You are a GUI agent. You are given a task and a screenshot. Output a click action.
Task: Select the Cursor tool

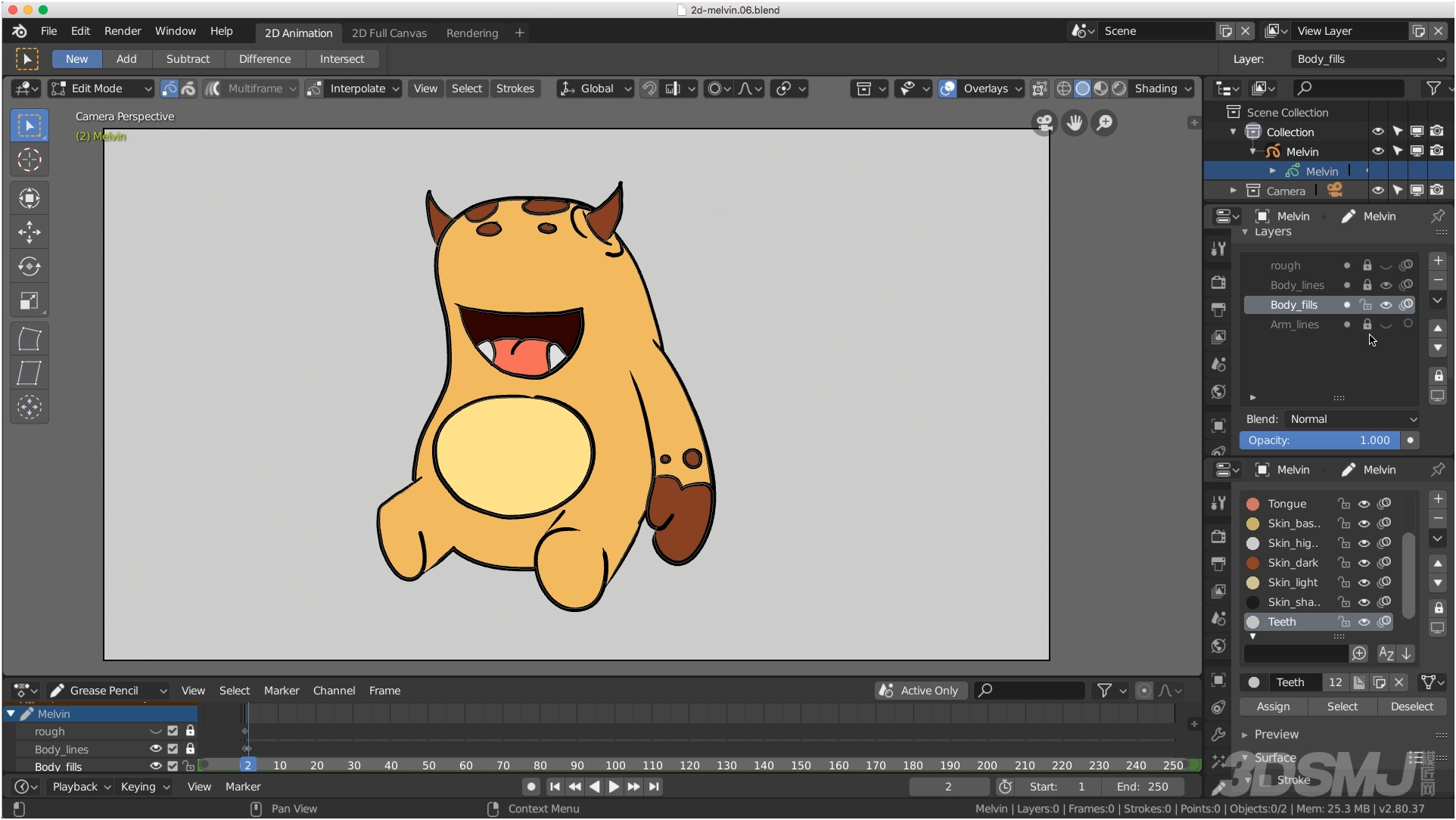click(x=30, y=160)
